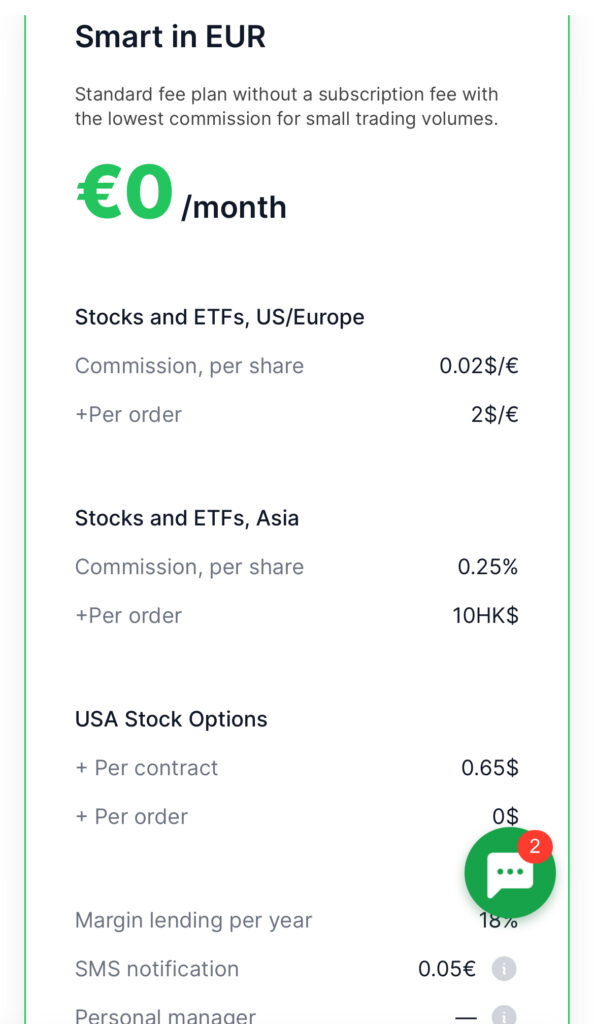Show info for SMS notification fee

click(504, 968)
